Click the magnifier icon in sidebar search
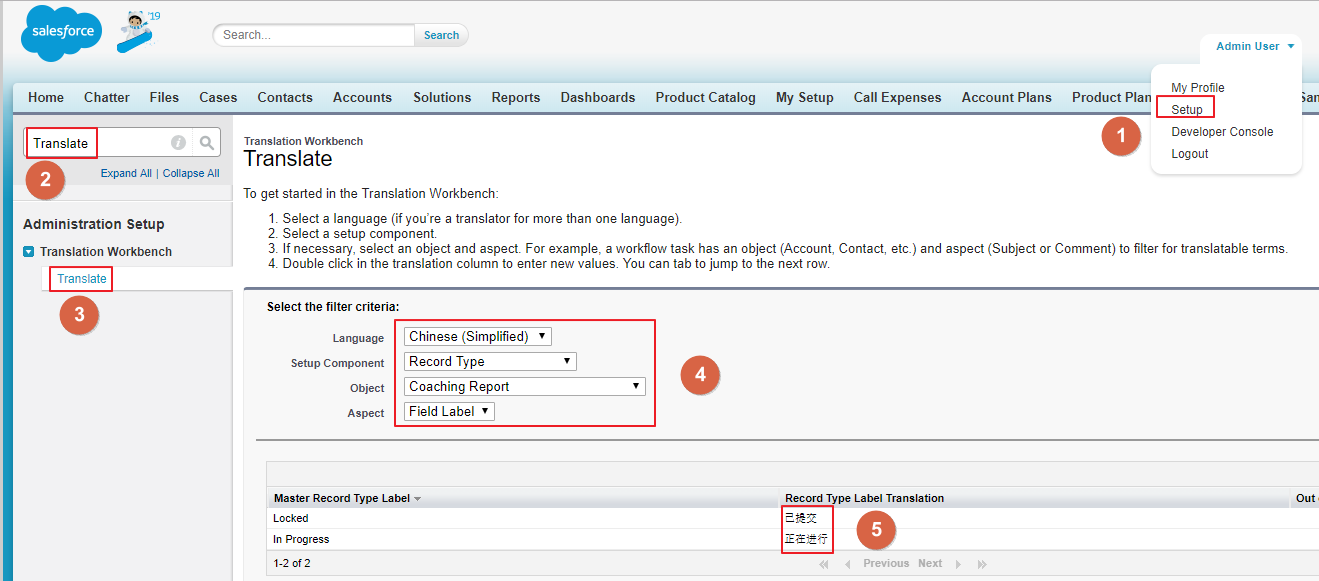The height and width of the screenshot is (581, 1319). point(207,143)
